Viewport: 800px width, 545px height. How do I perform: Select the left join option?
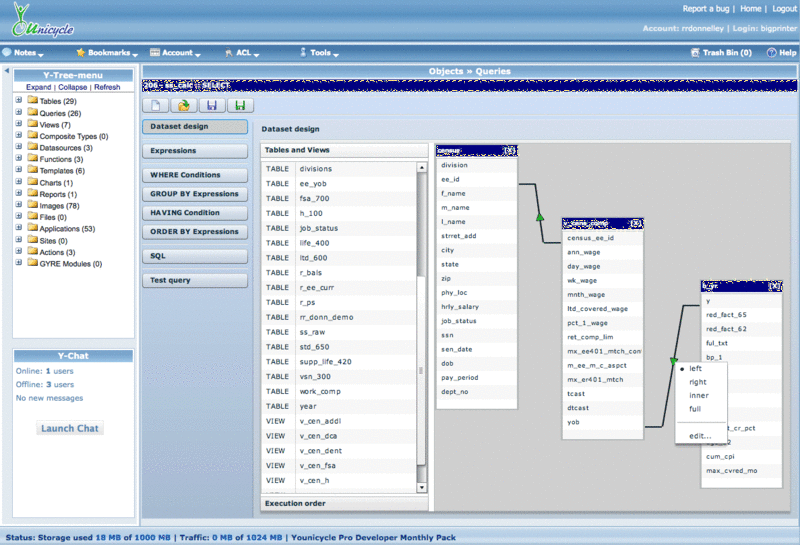[x=696, y=369]
